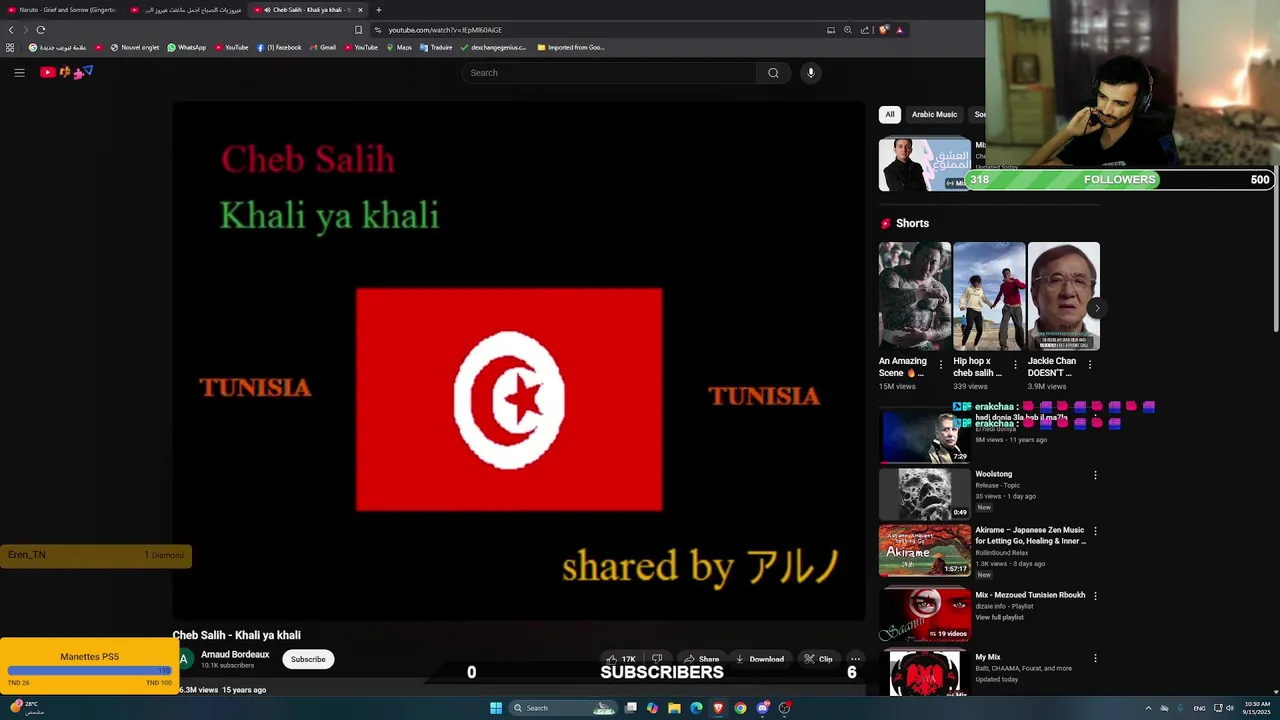Open Woolstong video title

994,474
